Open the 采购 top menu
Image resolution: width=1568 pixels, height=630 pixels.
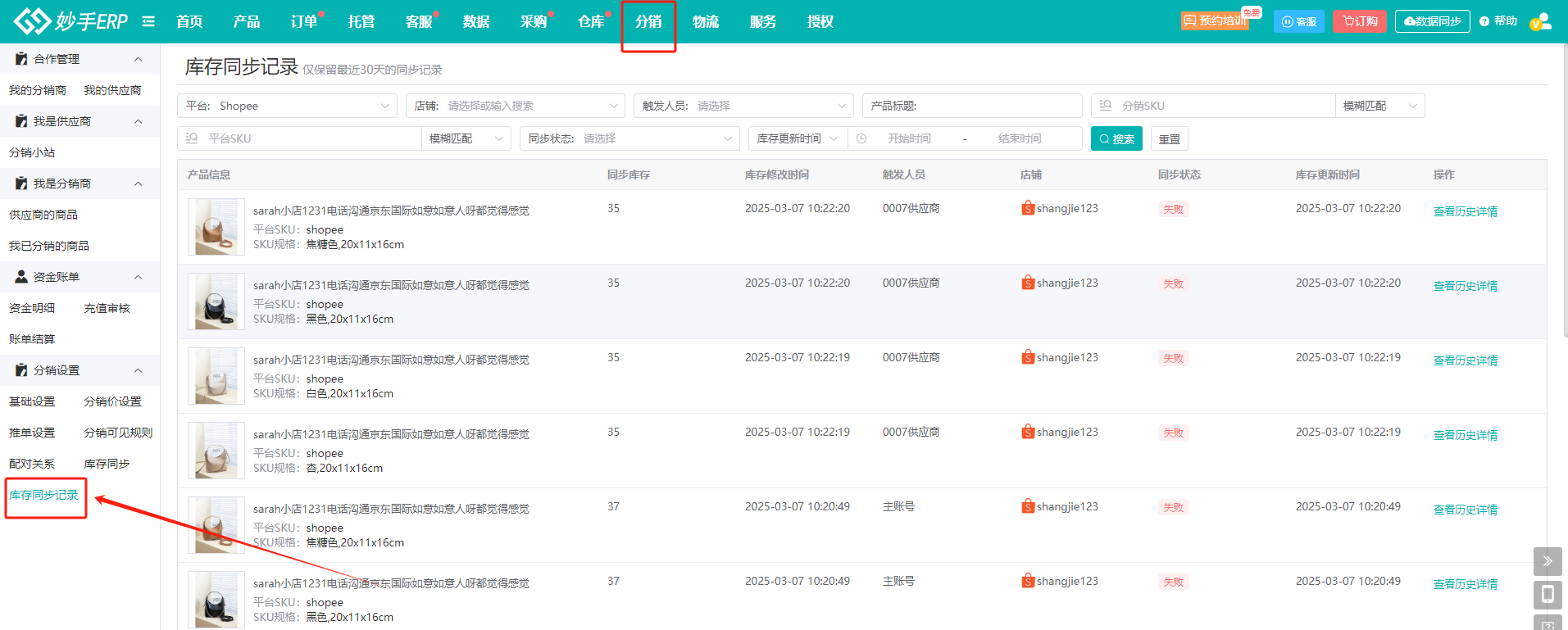click(x=534, y=21)
